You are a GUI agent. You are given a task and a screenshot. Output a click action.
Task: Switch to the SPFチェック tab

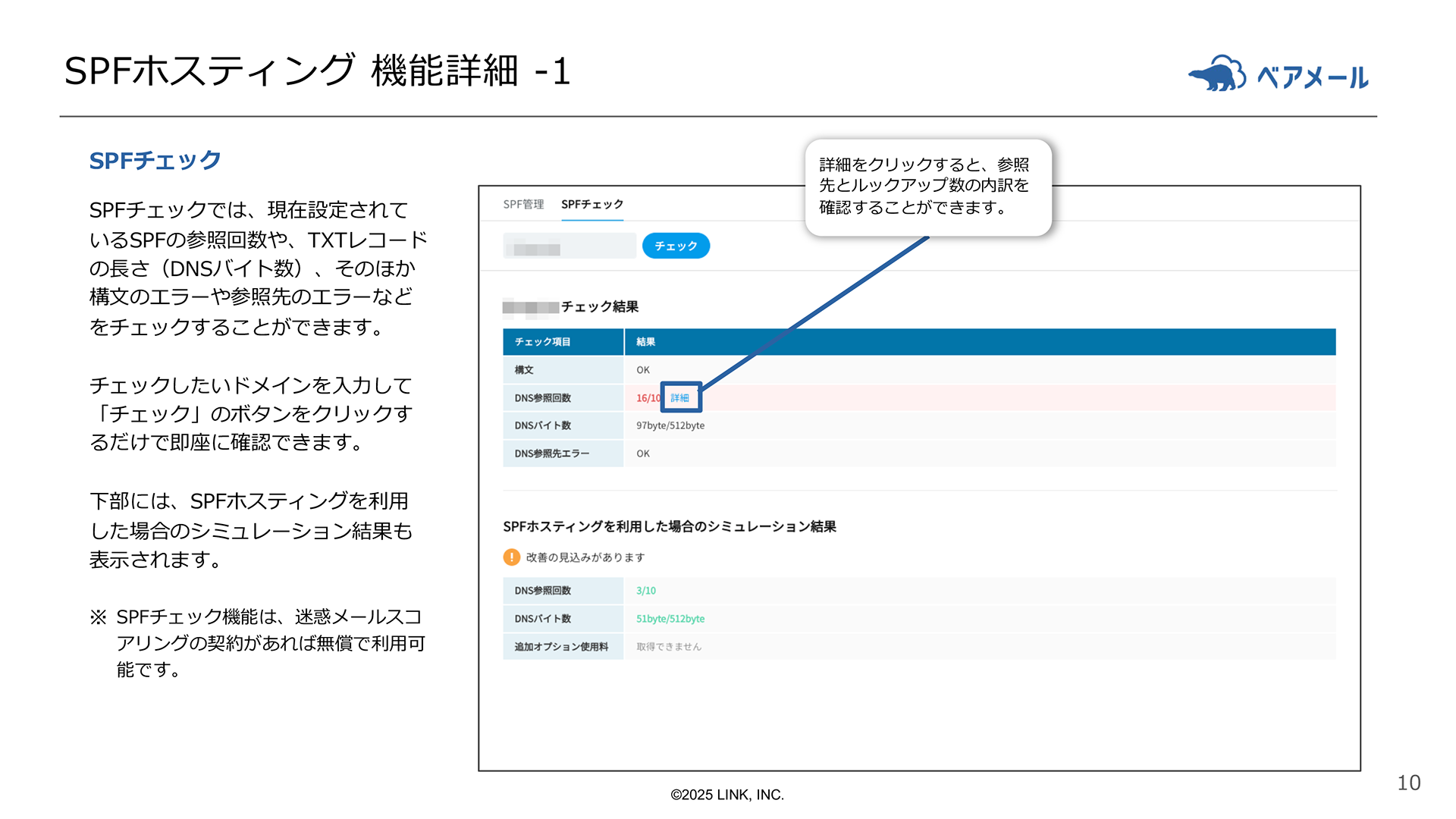592,204
